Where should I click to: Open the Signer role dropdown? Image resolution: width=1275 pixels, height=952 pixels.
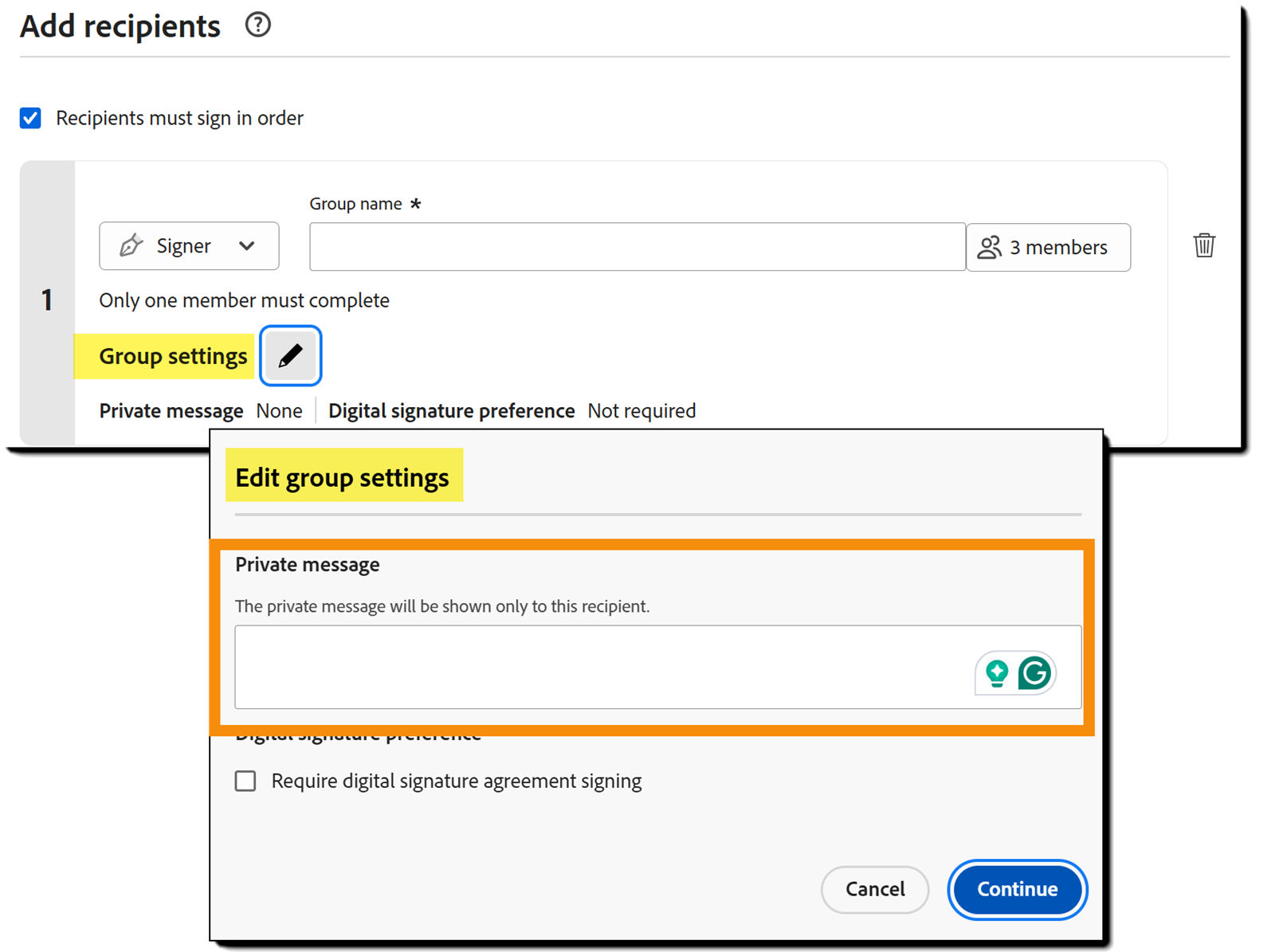point(189,245)
